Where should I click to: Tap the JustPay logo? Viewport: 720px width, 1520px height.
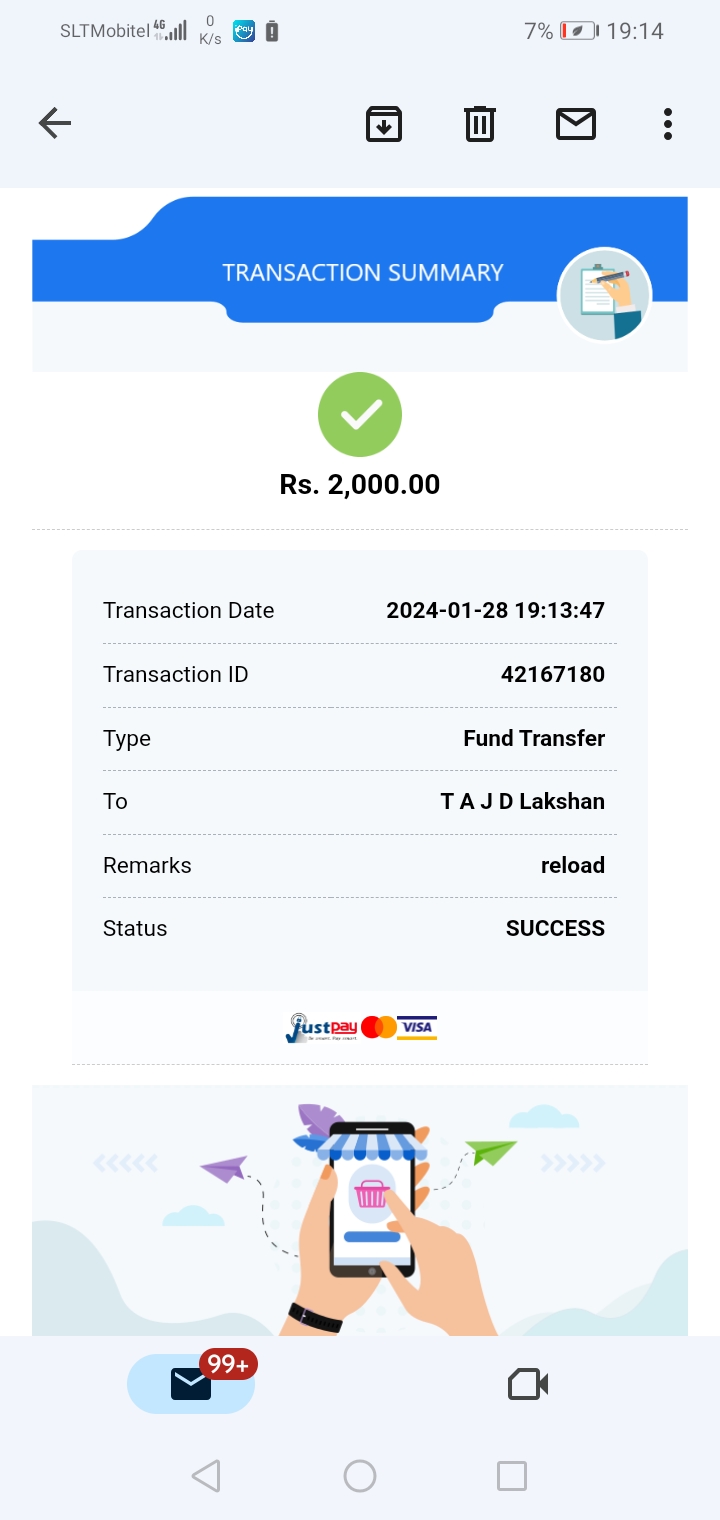321,1028
